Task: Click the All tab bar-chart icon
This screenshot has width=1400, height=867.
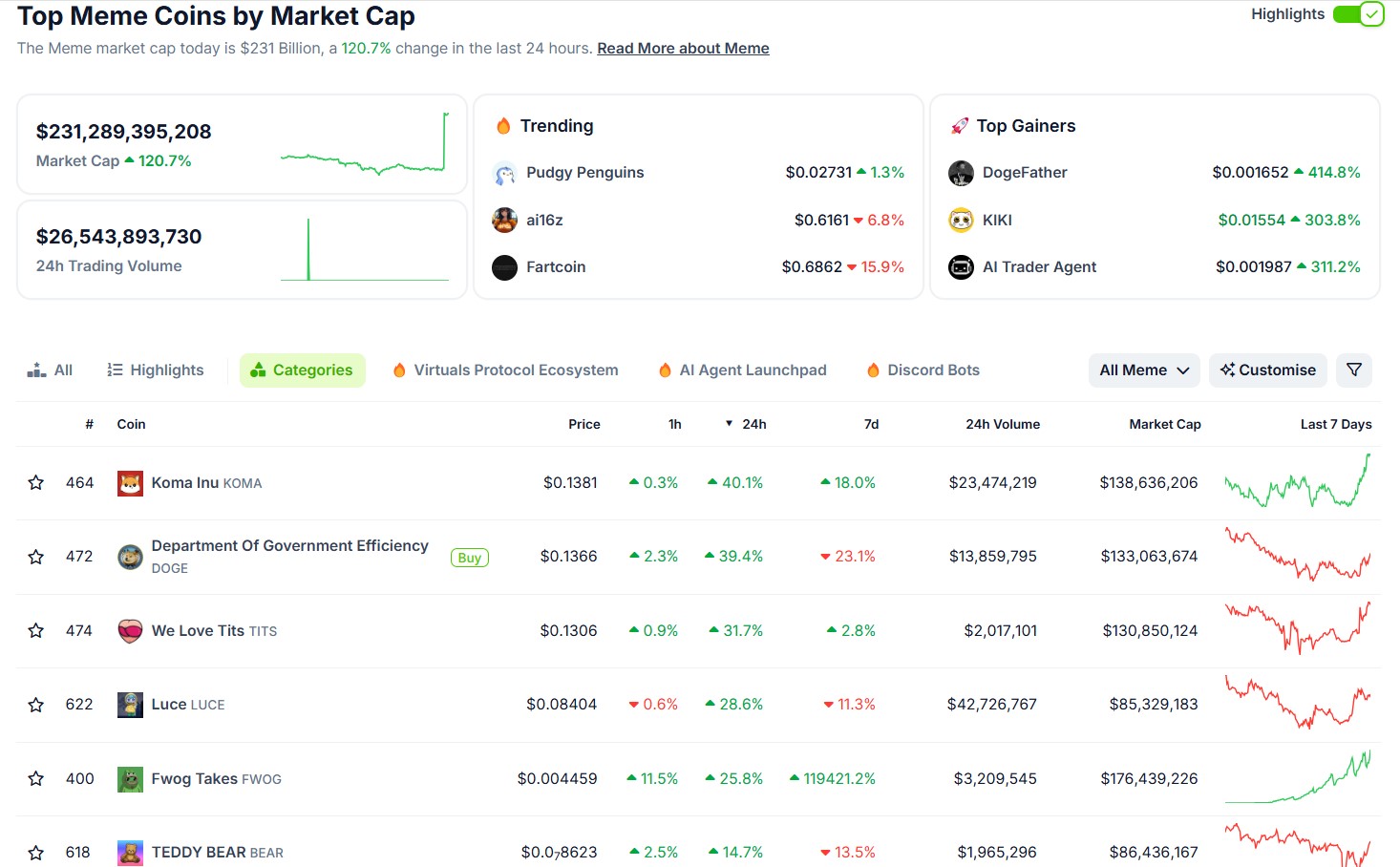Action: tap(37, 370)
